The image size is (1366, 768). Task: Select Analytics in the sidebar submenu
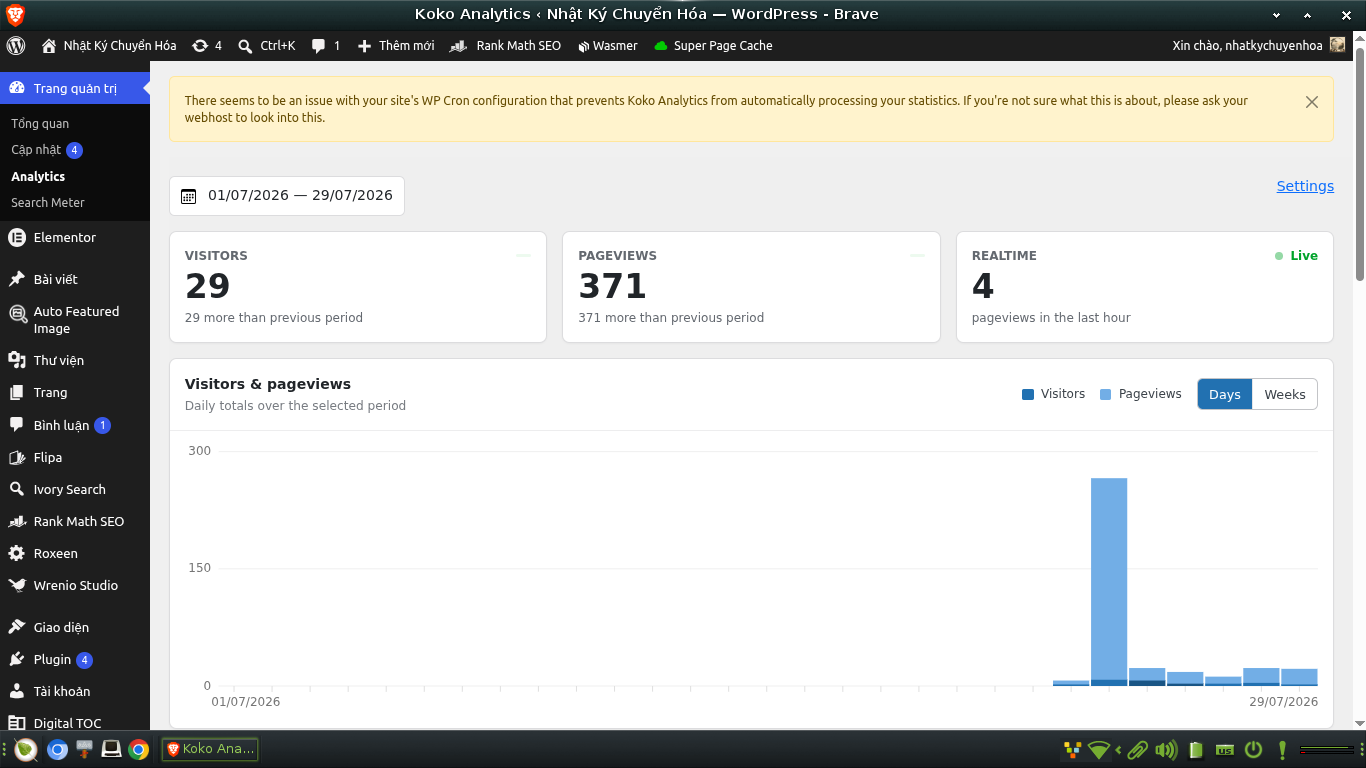(x=38, y=176)
